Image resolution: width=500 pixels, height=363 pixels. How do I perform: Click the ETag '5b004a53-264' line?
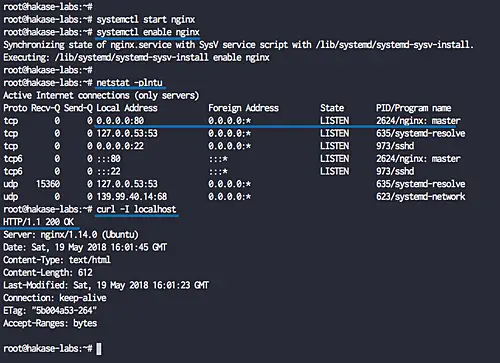click(x=50, y=311)
